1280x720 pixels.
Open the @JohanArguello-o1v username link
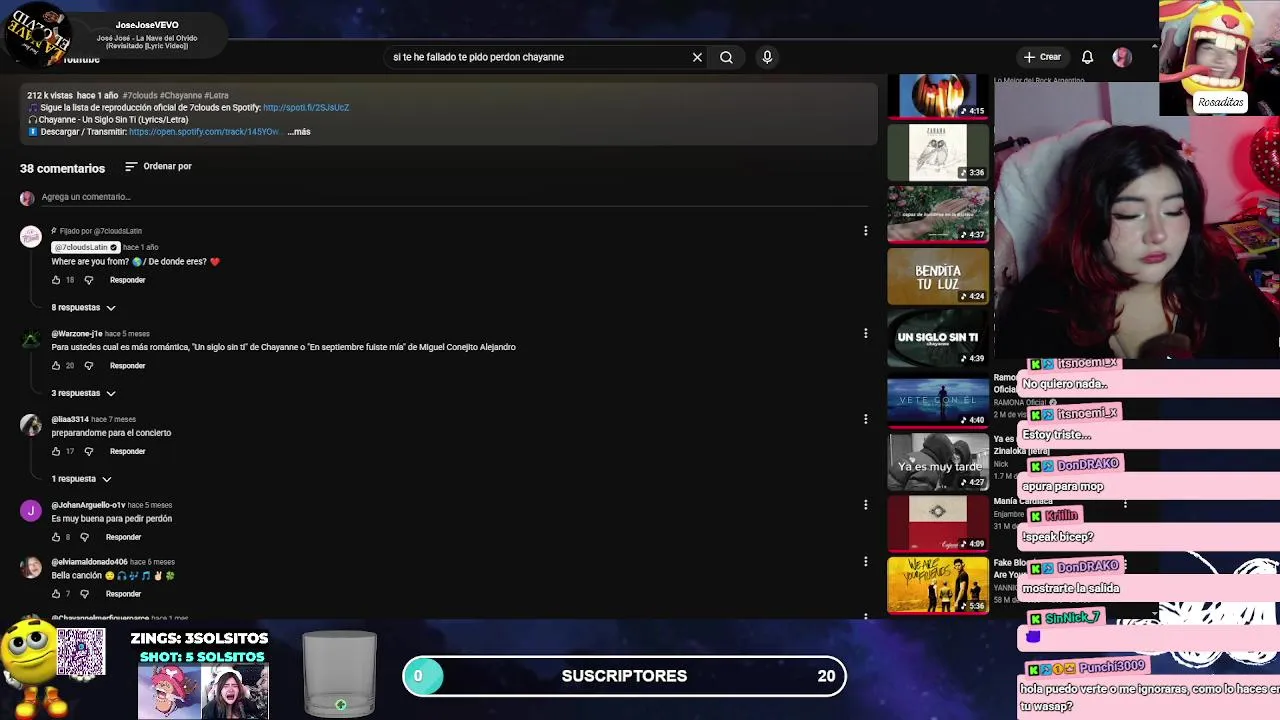[88, 506]
